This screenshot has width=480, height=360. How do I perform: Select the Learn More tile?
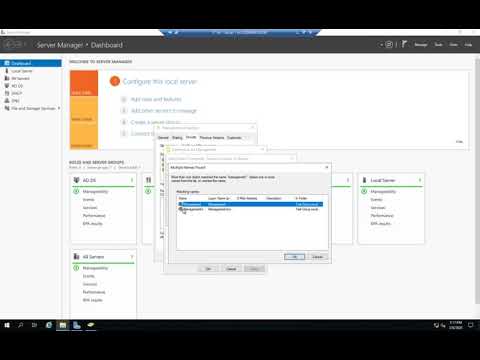84,136
